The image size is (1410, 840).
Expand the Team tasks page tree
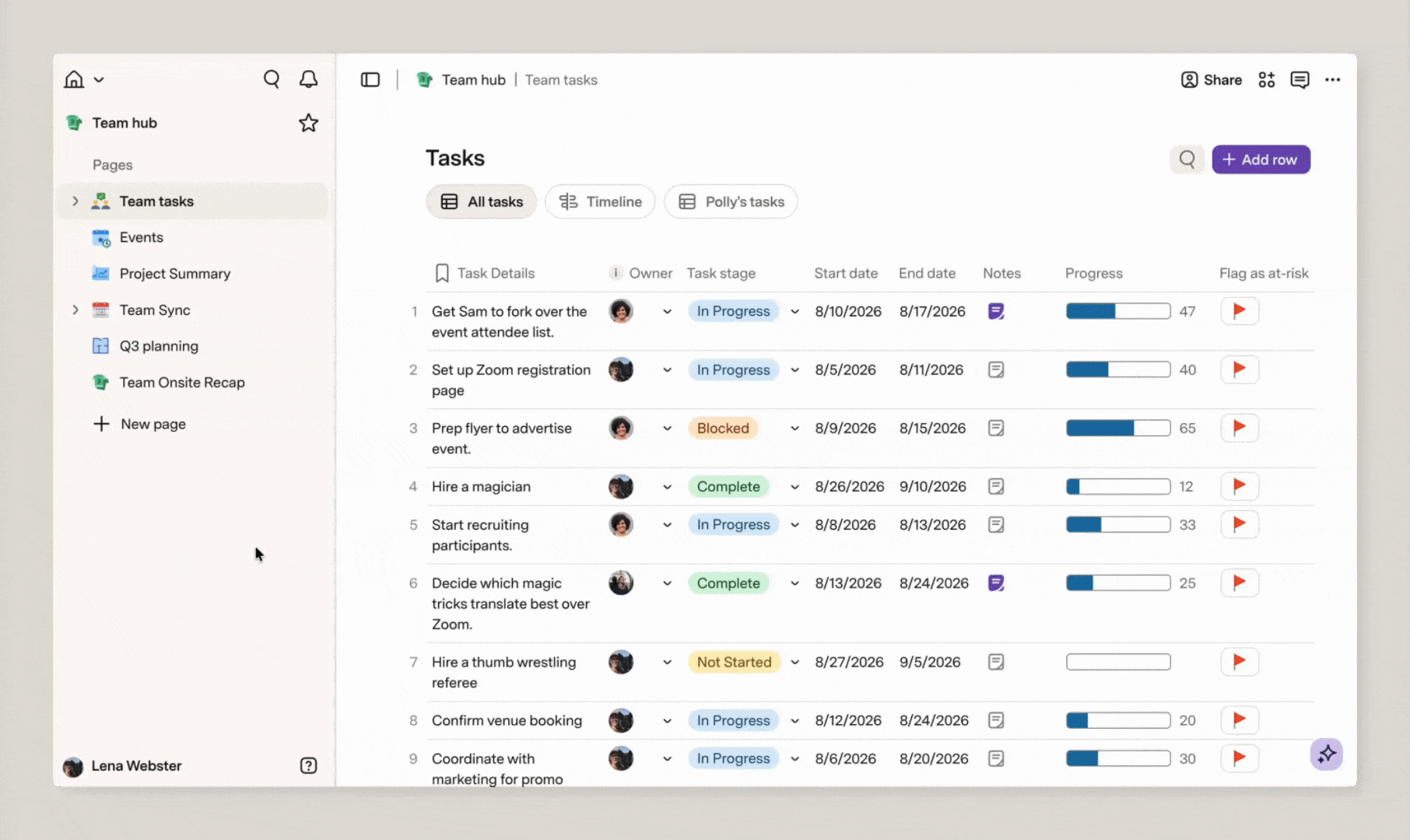[75, 201]
